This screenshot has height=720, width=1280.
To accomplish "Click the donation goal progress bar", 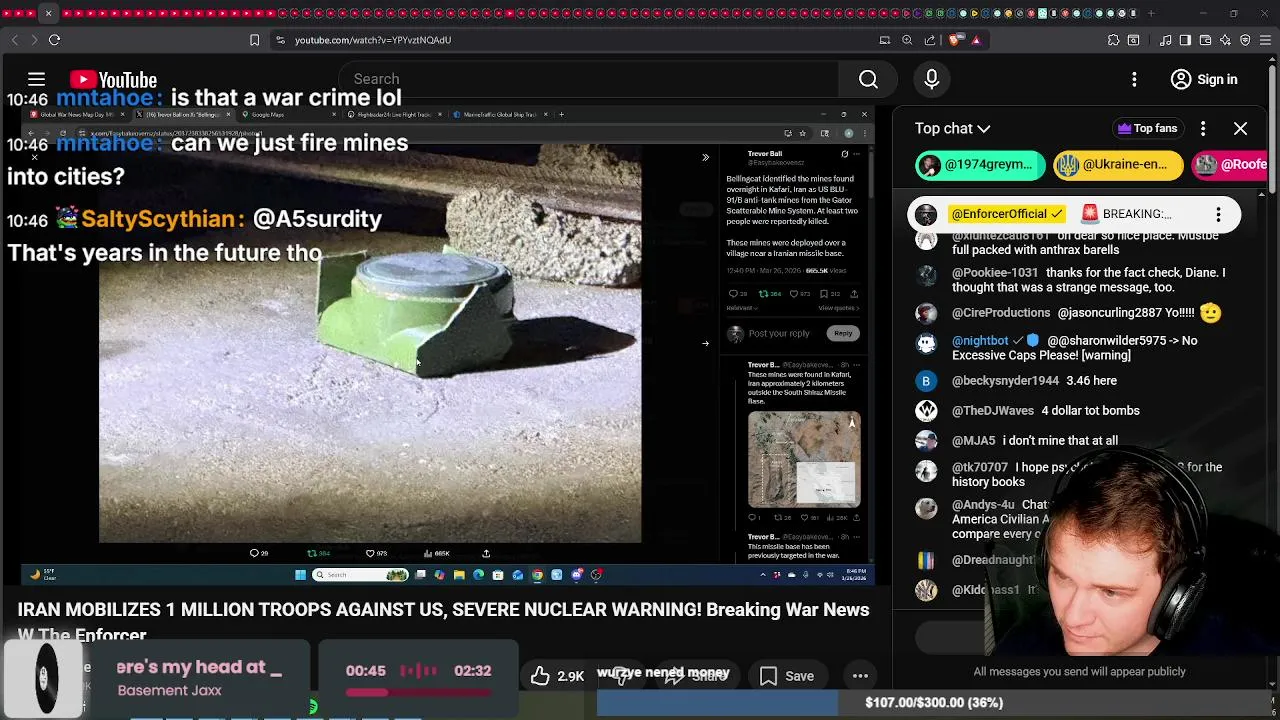I will (933, 703).
